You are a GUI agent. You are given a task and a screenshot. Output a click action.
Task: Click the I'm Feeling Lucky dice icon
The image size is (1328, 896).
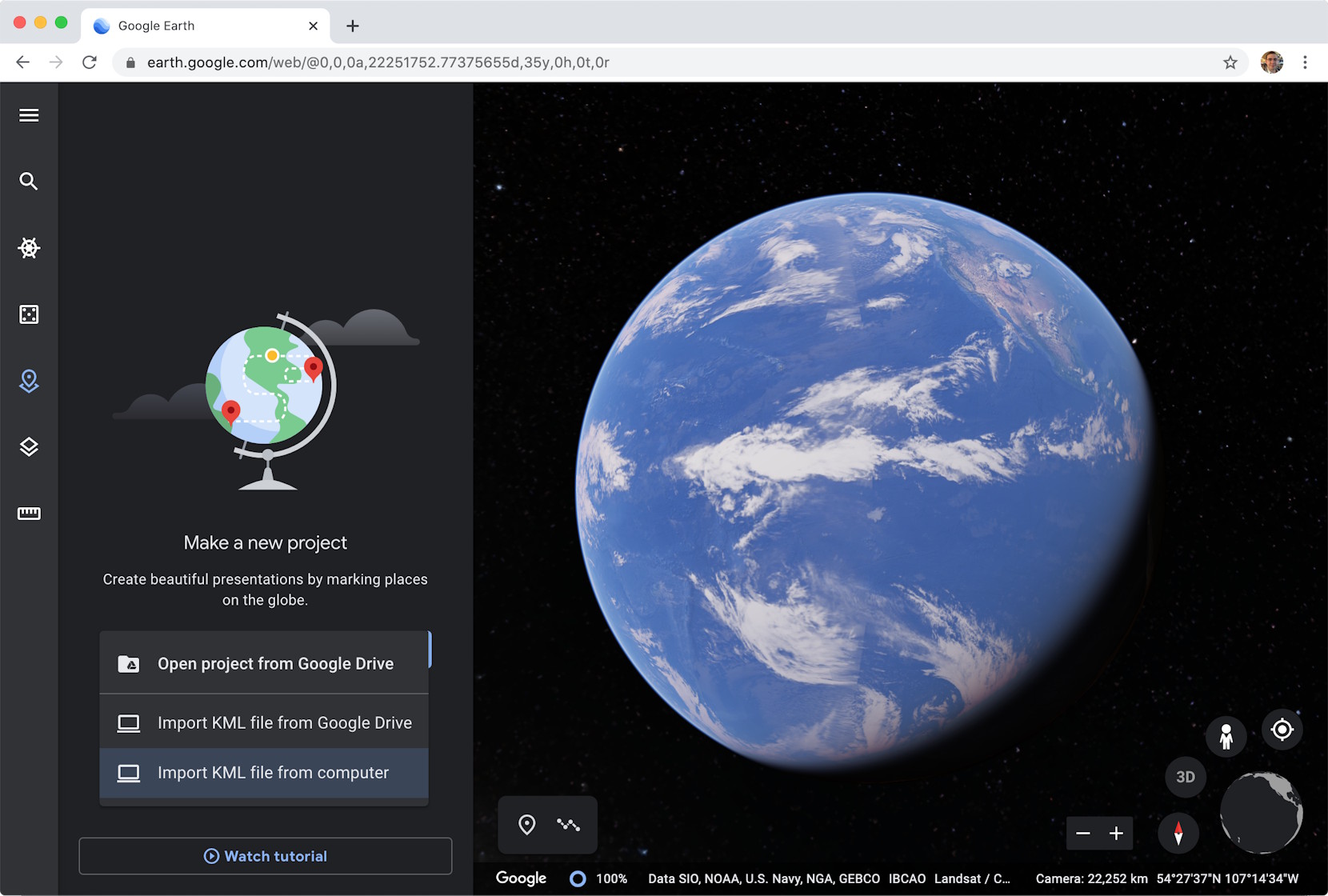click(29, 314)
